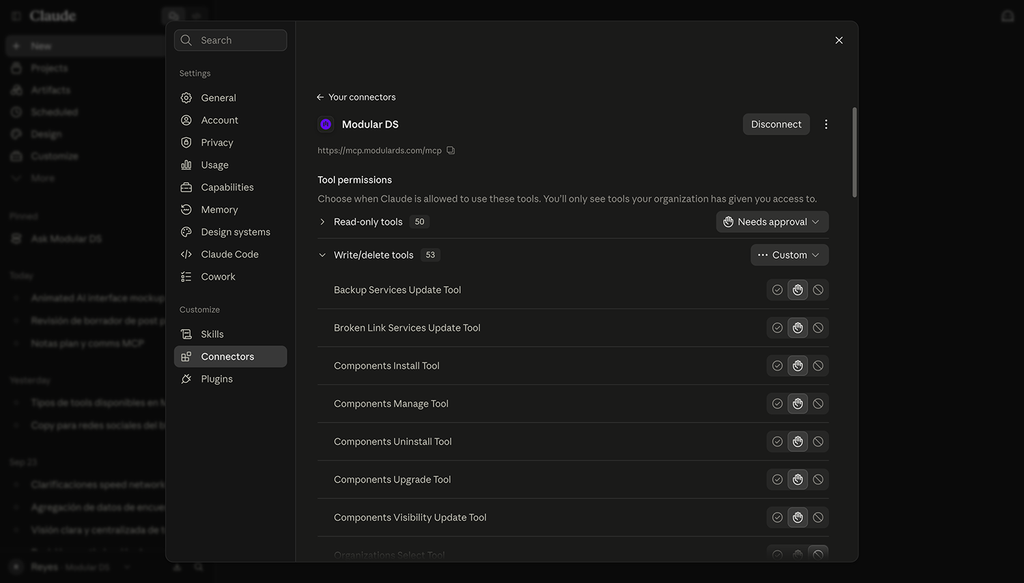The height and width of the screenshot is (583, 1024).
Task: Click the Account person icon
Action: [x=186, y=120]
